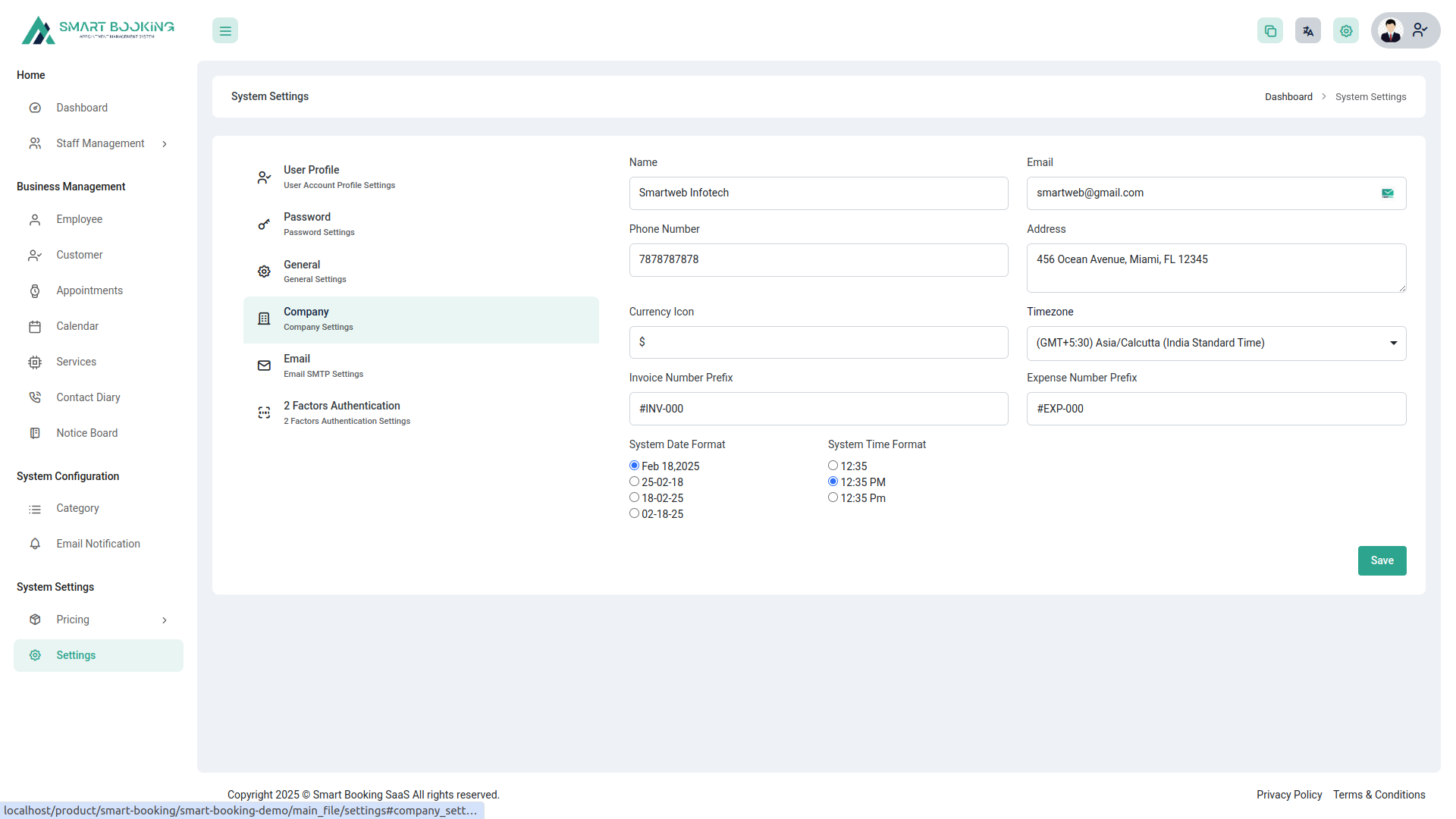Image resolution: width=1456 pixels, height=819 pixels.
Task: Click the Contact Diary icon
Action: 35,397
